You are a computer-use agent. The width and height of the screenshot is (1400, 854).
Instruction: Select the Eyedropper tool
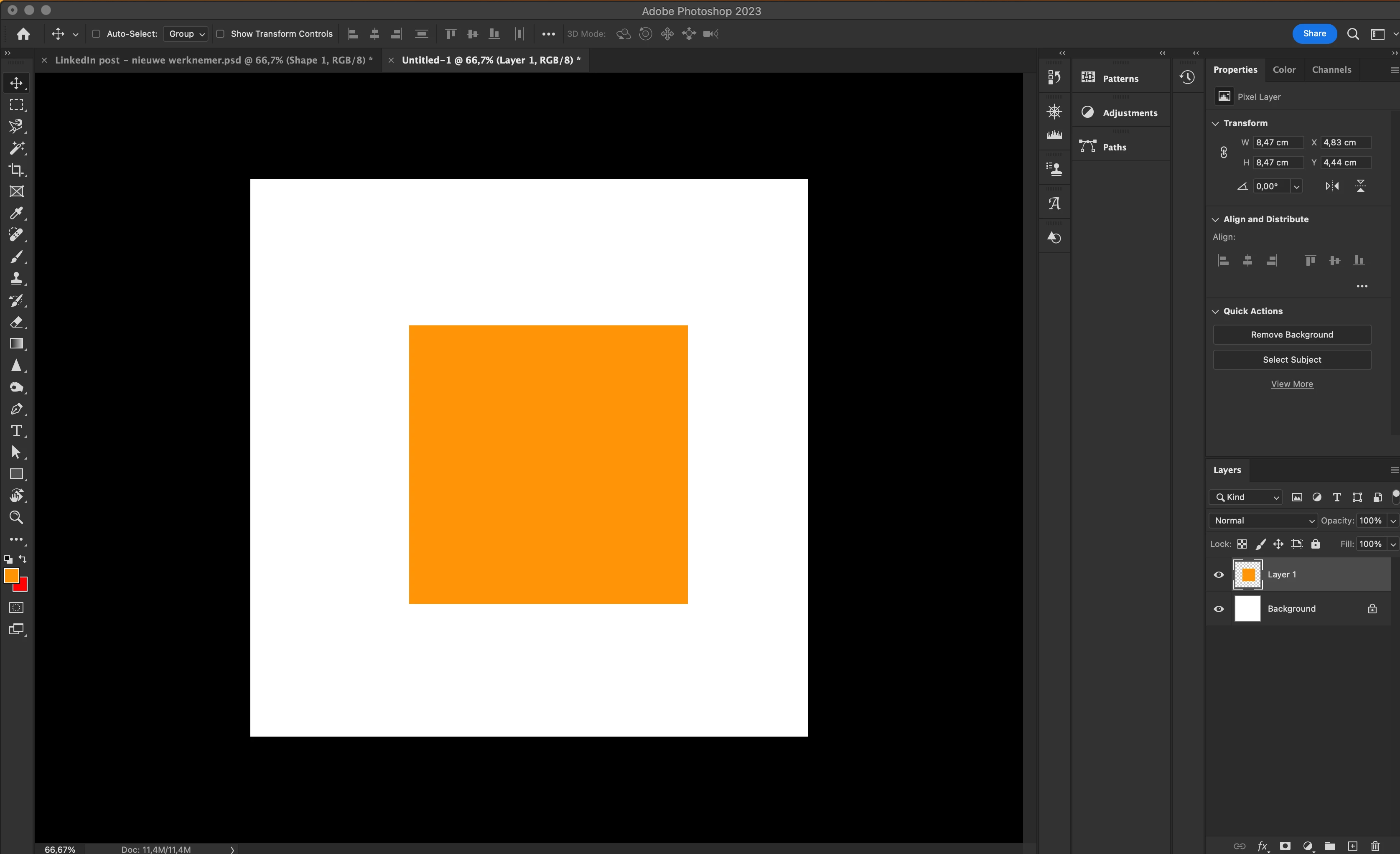16,213
